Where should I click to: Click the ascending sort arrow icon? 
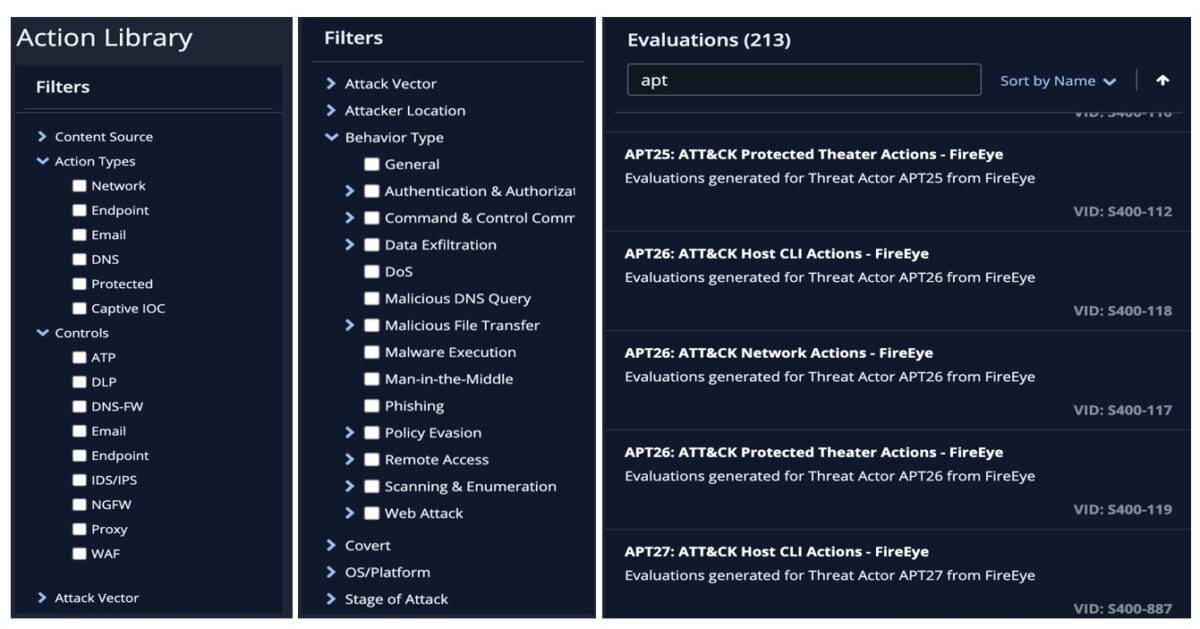1163,81
